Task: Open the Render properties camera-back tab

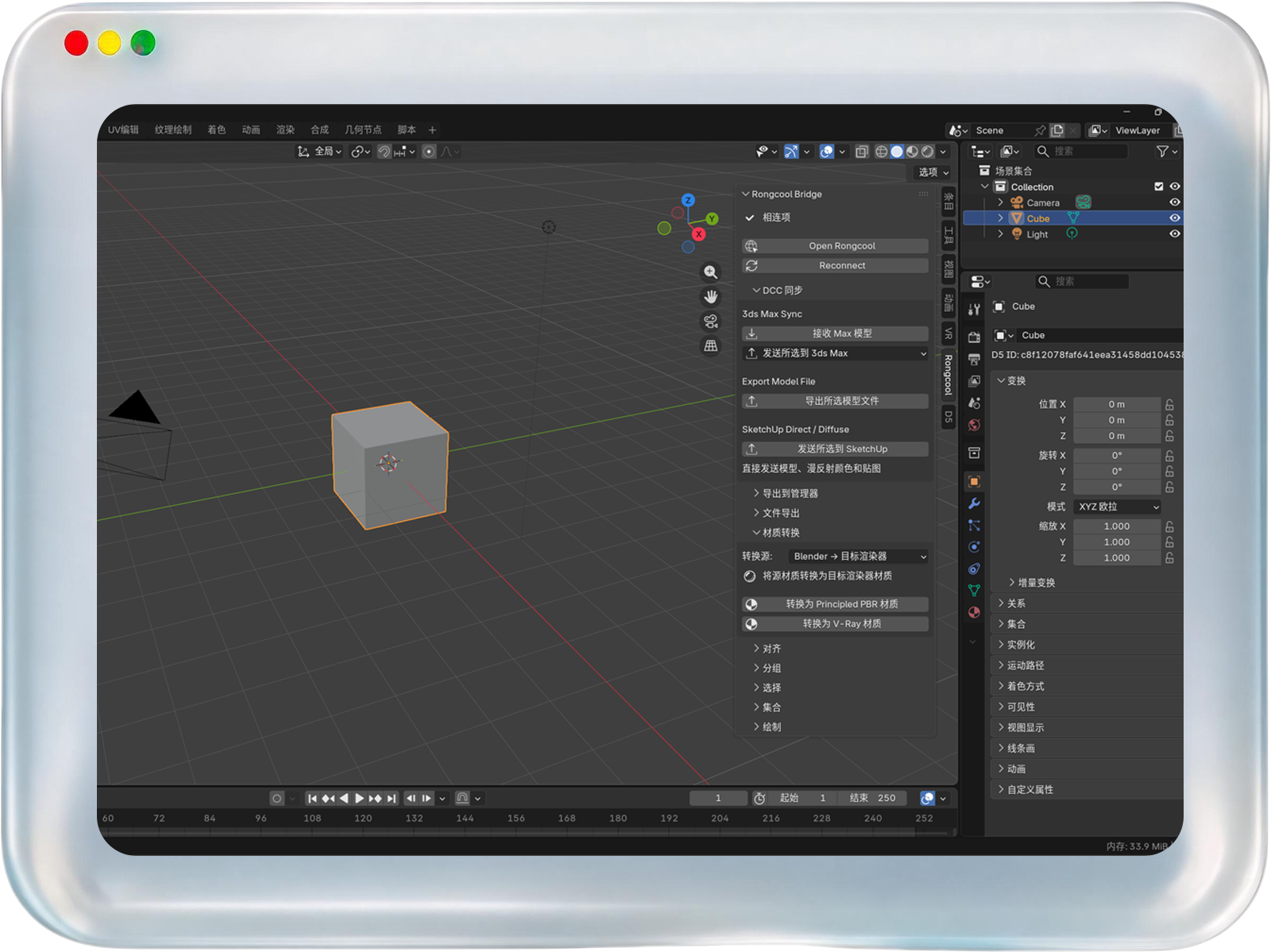Action: point(974,337)
